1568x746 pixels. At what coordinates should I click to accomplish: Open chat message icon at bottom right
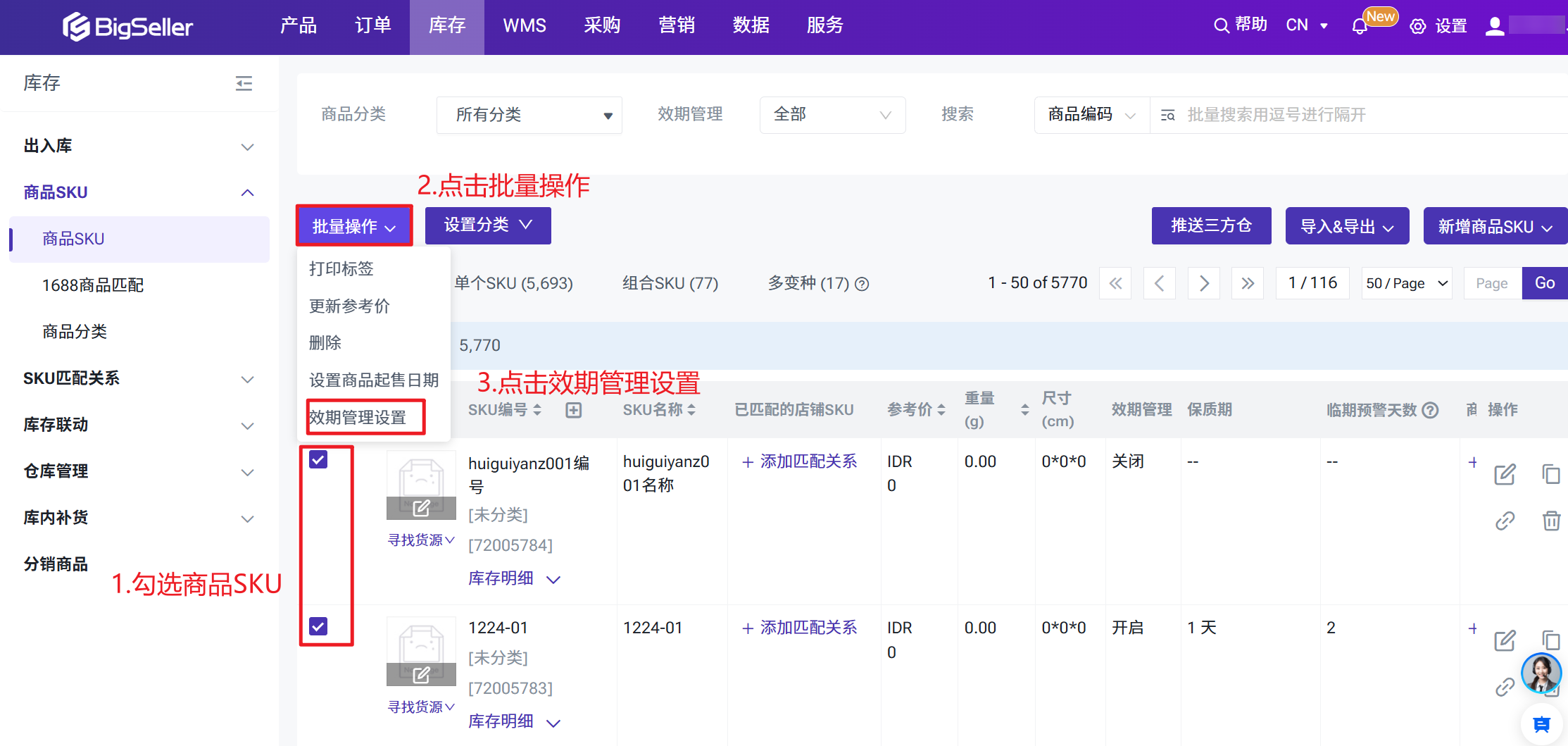point(1541,723)
